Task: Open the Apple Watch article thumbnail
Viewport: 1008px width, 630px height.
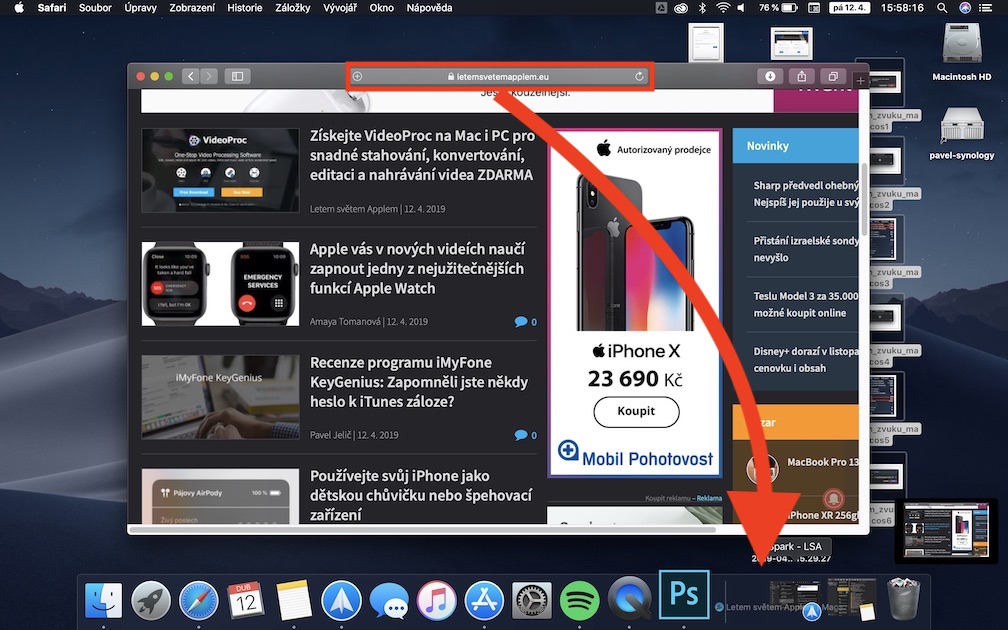Action: point(220,284)
